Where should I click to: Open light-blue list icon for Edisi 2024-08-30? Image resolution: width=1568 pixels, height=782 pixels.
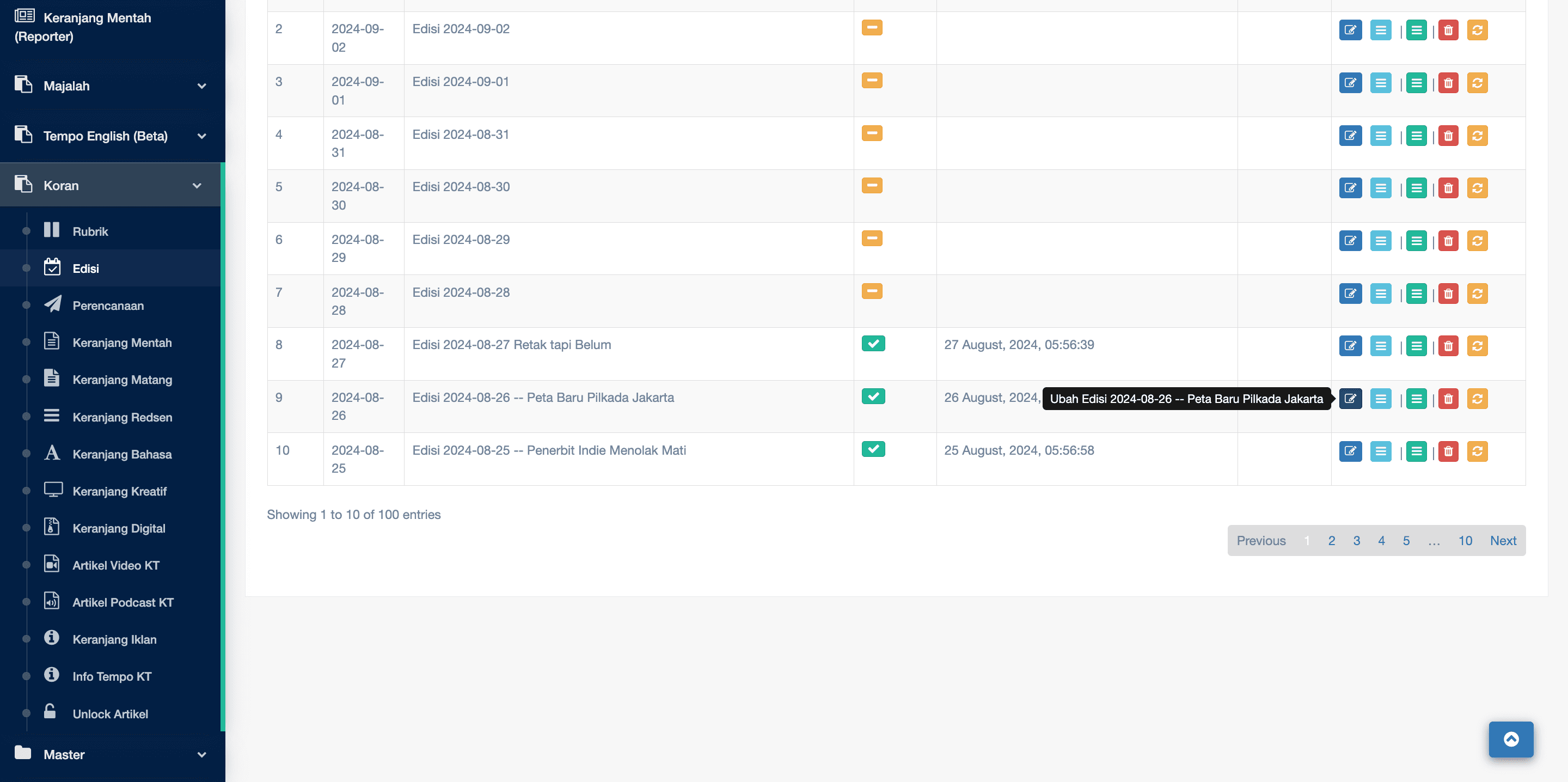[x=1381, y=188]
